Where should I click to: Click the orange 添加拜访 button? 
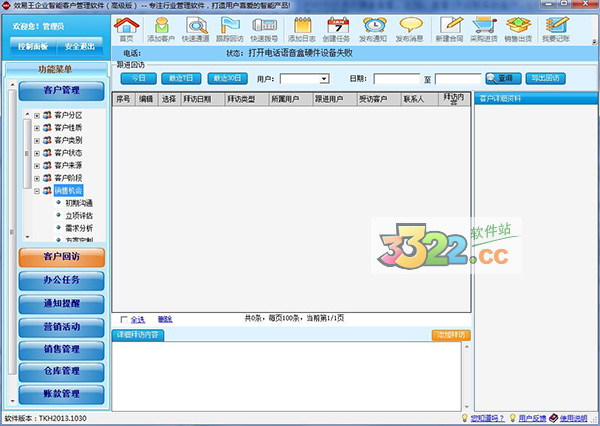(451, 335)
